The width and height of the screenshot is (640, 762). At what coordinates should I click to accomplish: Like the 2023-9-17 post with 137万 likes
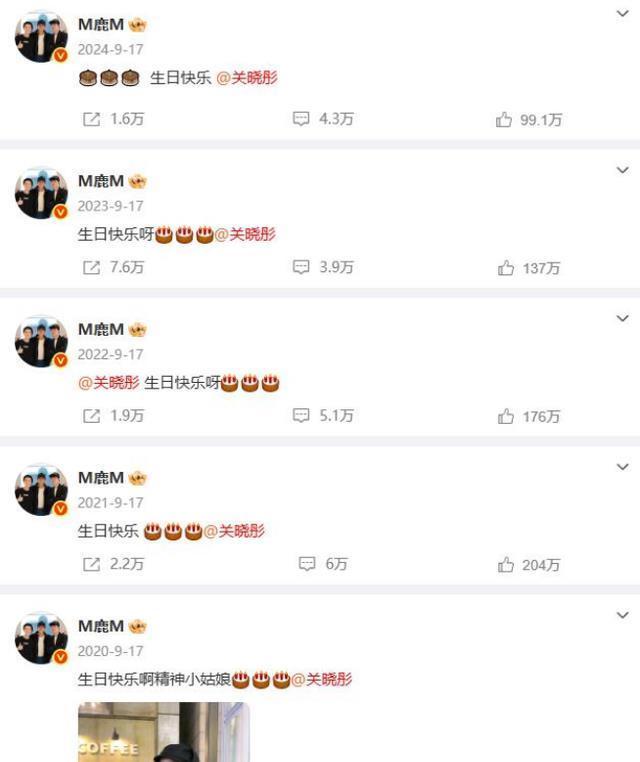tap(529, 268)
